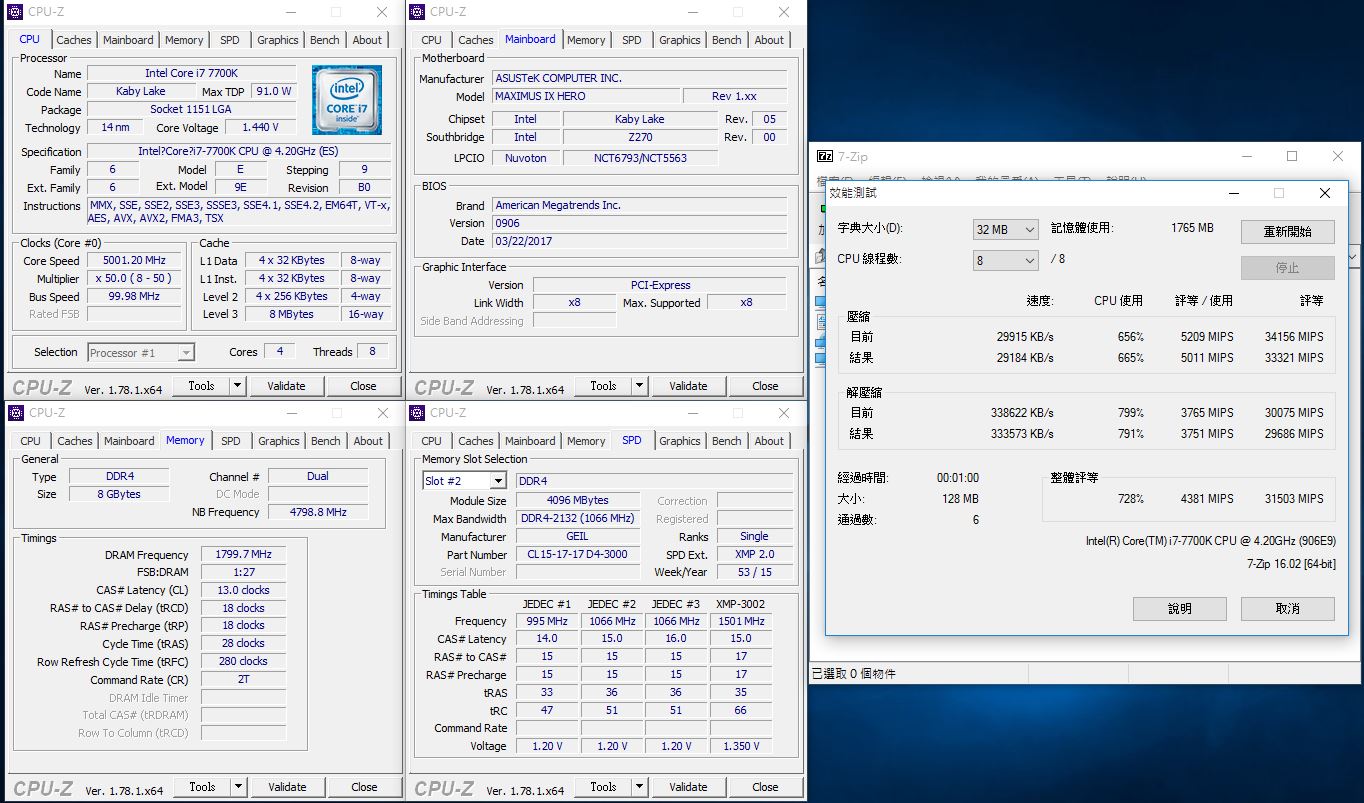Click the 停止 stop button in 7-Zip benchmark
This screenshot has height=803, width=1364.
1288,268
